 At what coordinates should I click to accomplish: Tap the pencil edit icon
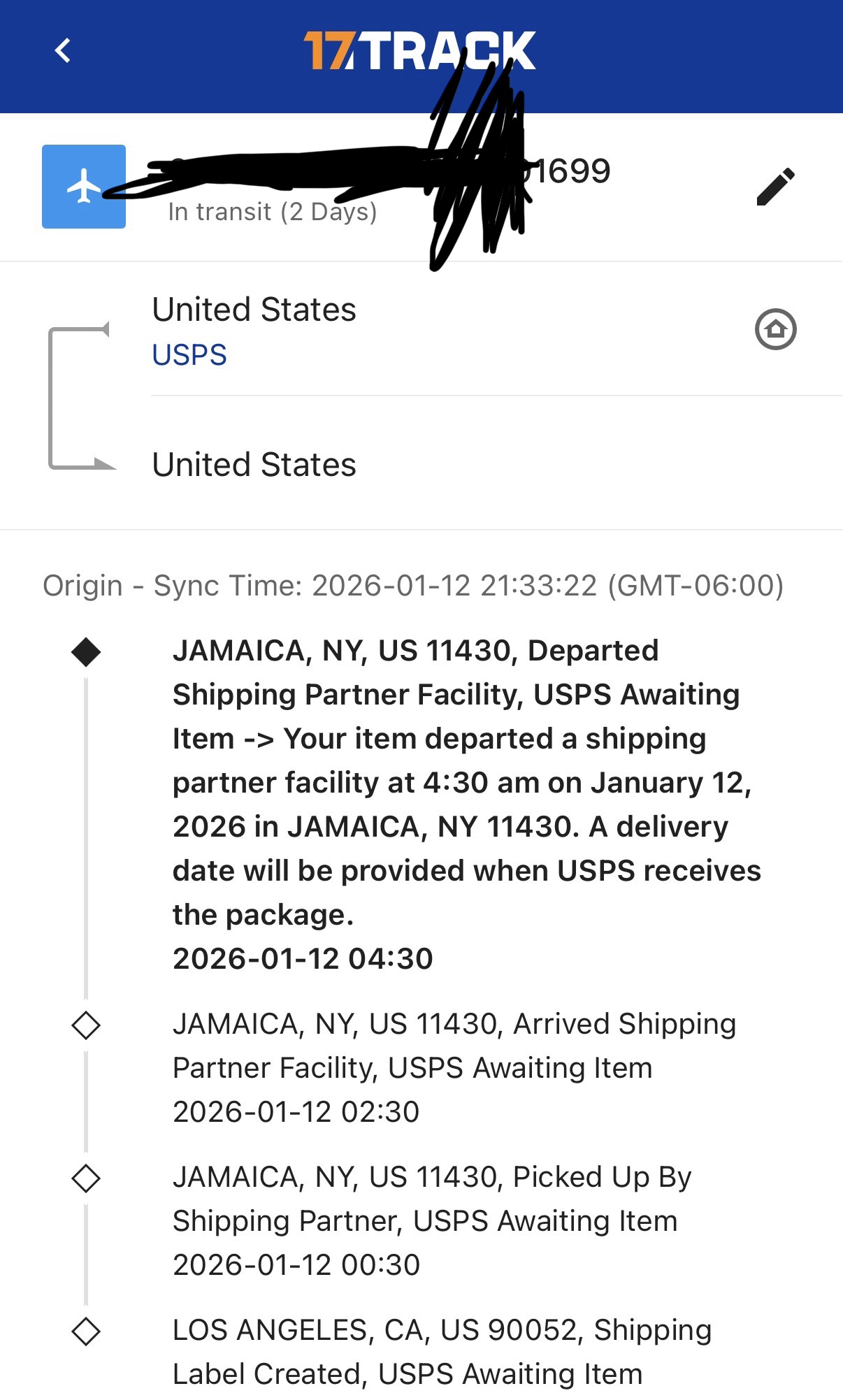pyautogui.click(x=775, y=187)
